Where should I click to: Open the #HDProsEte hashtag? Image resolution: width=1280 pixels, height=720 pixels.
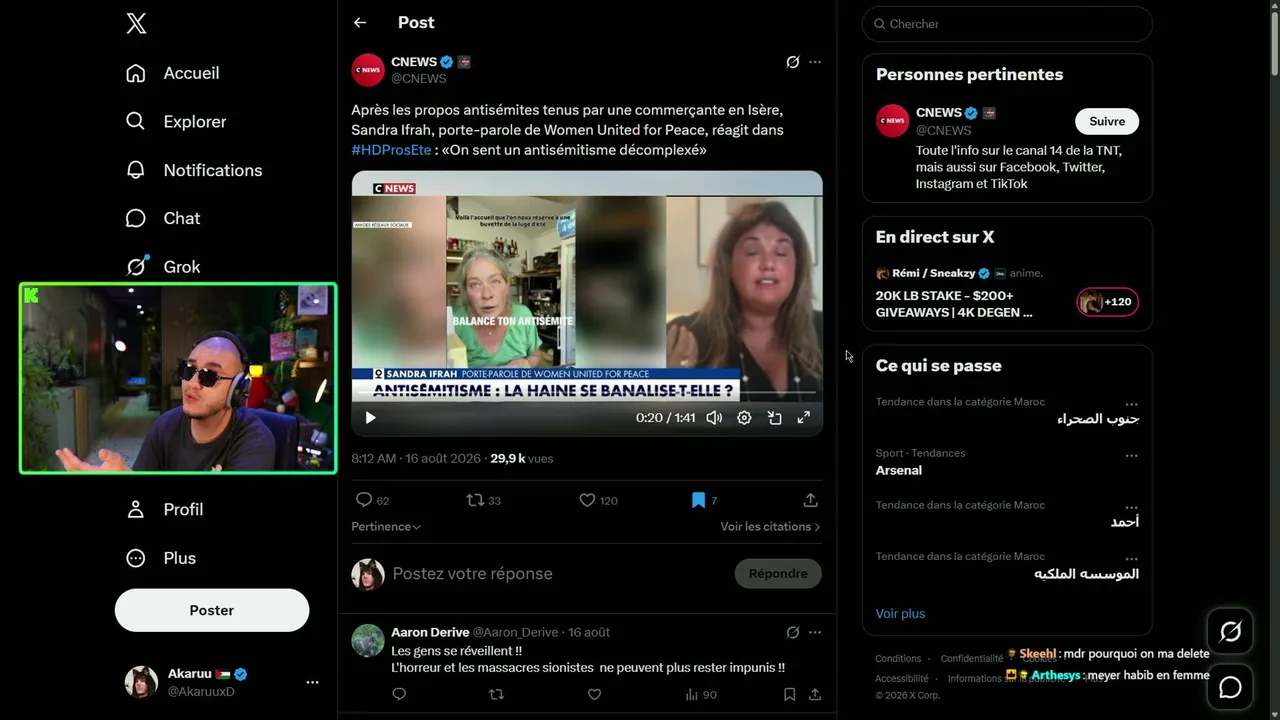pos(391,150)
